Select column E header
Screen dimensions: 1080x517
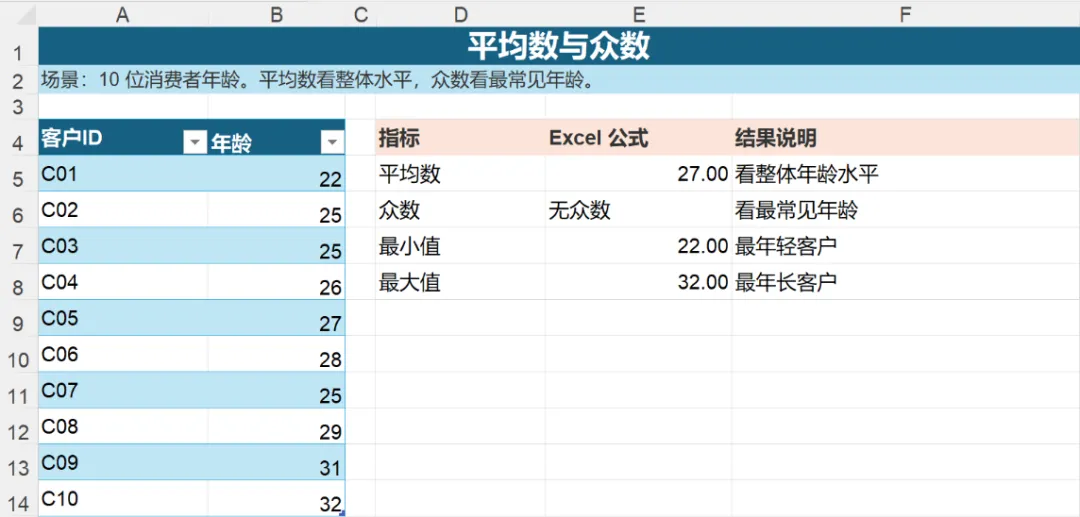(x=638, y=14)
